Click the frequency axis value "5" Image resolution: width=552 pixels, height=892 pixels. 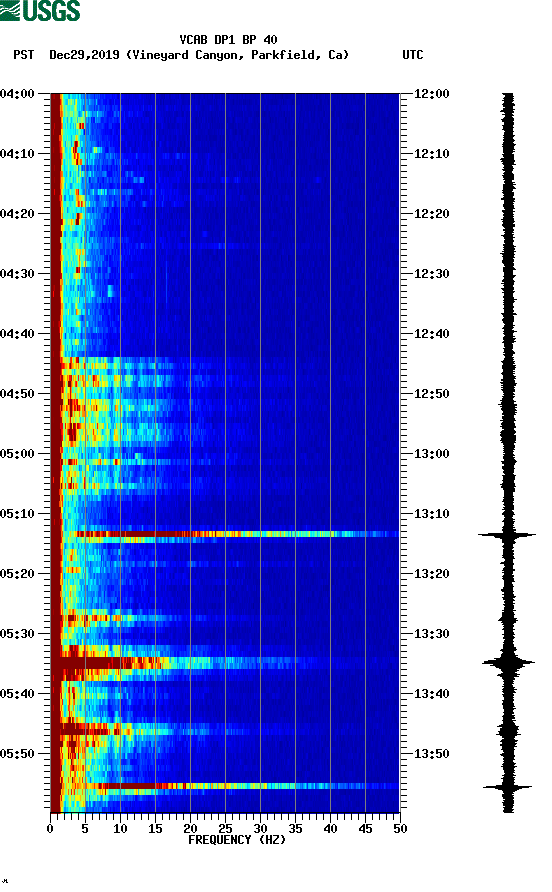click(x=85, y=829)
